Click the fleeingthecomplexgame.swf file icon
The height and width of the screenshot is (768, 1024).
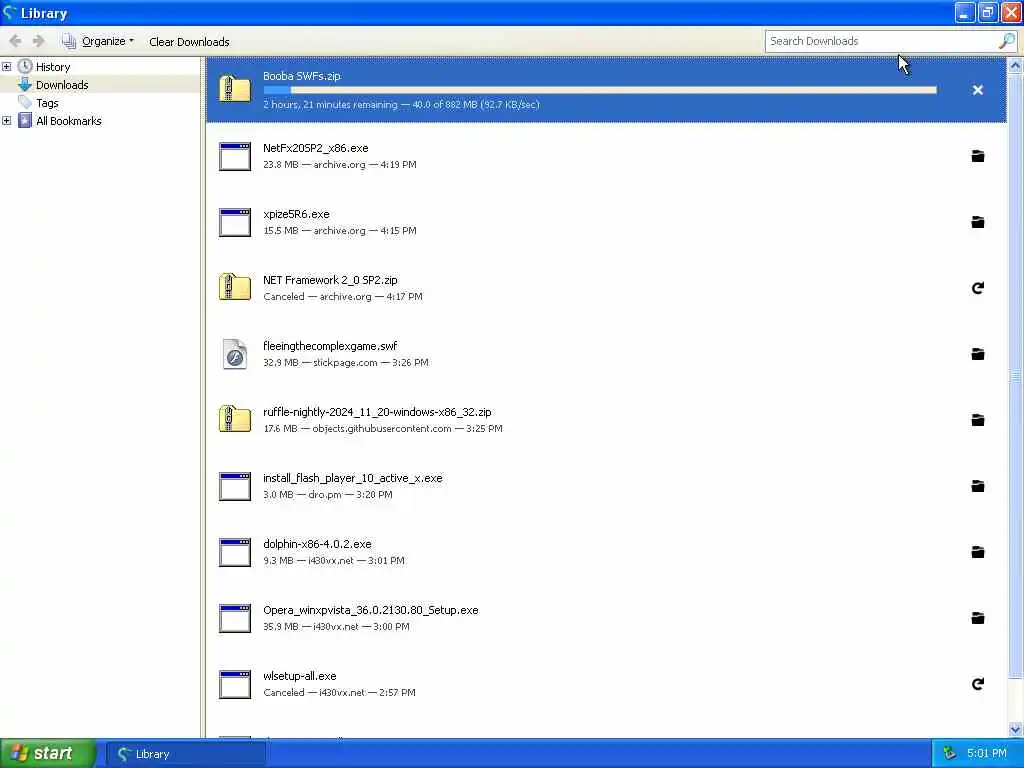pos(234,354)
